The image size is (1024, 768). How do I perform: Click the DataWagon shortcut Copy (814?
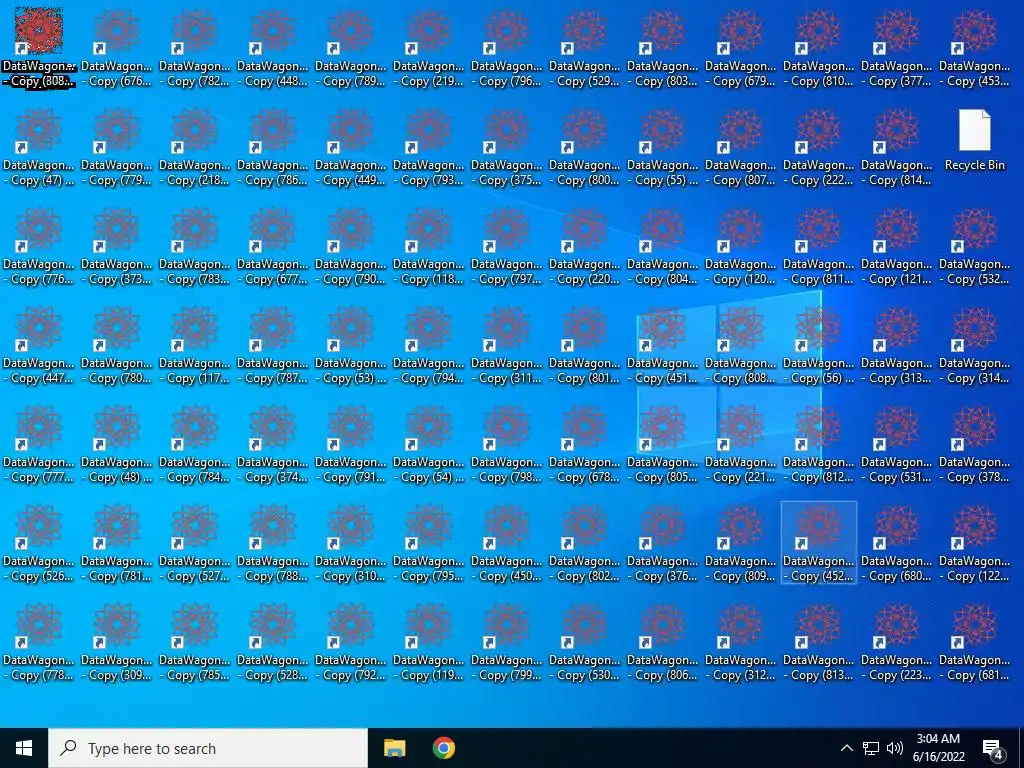897,148
